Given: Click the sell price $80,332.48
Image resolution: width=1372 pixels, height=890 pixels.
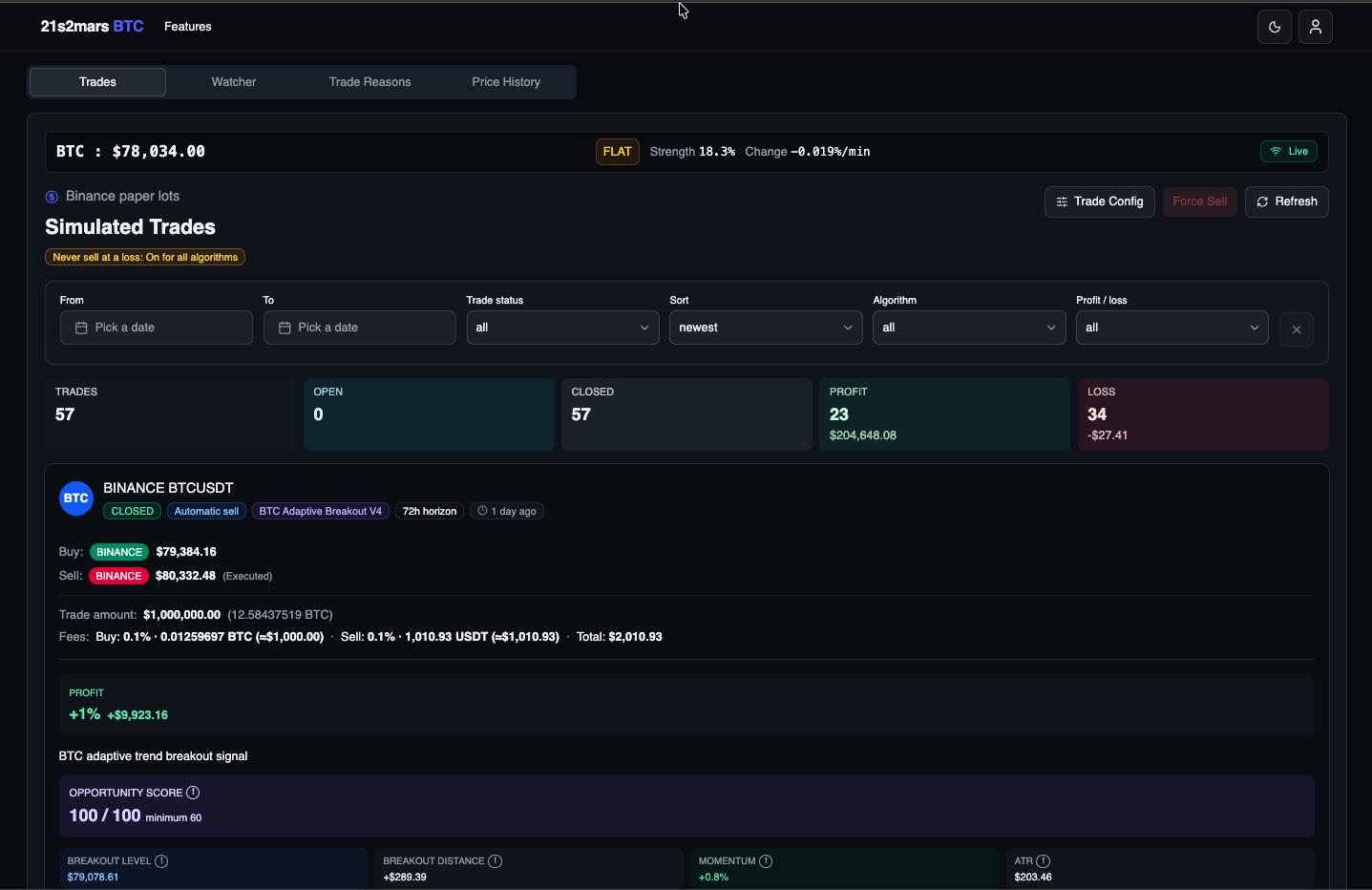Looking at the screenshot, I should point(185,576).
